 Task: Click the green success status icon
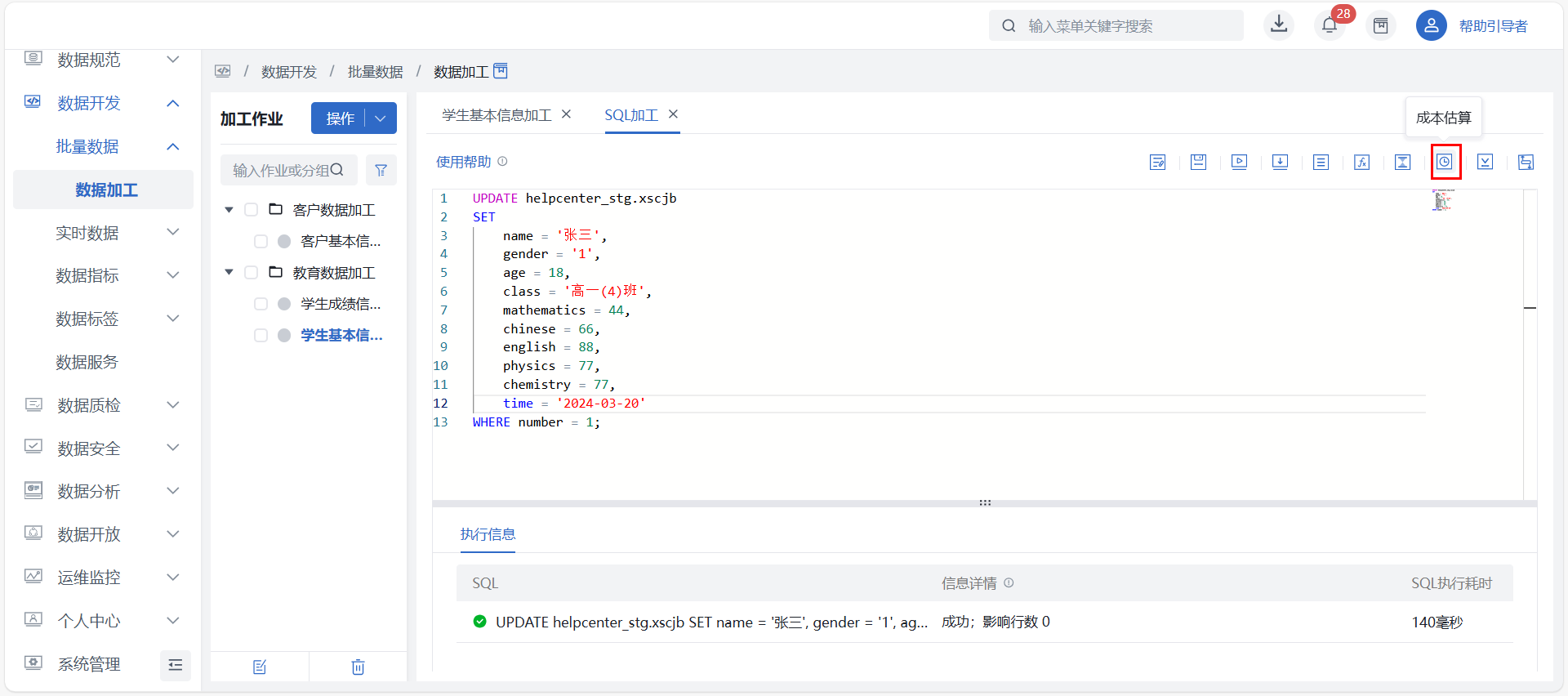tap(479, 622)
